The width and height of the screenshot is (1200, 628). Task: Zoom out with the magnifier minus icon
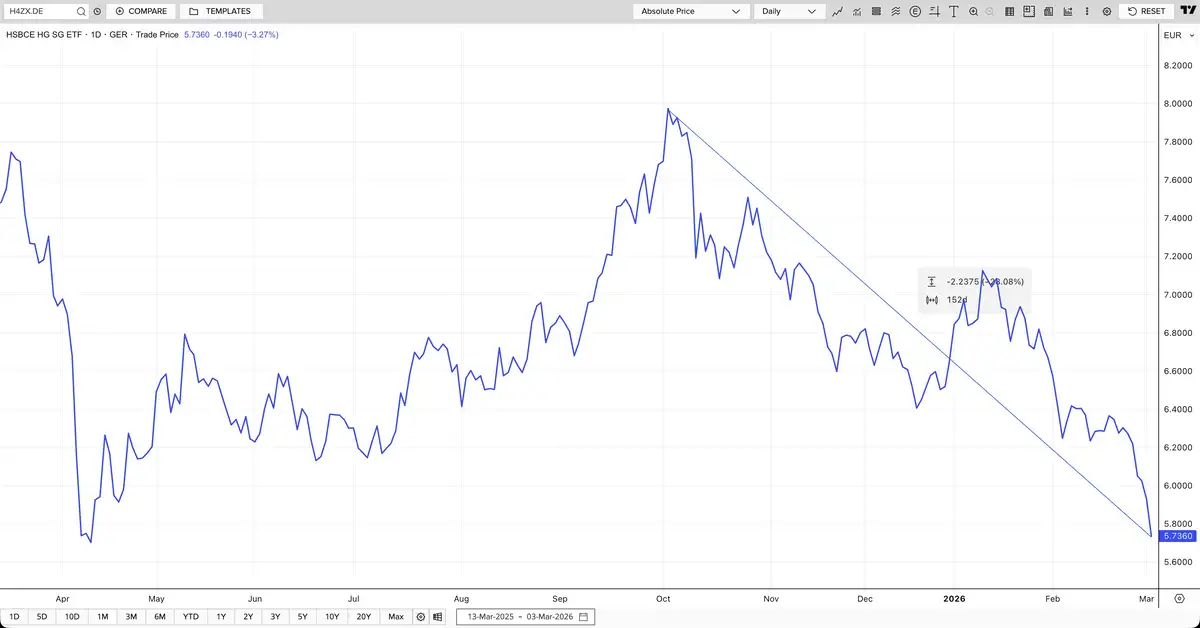990,11
